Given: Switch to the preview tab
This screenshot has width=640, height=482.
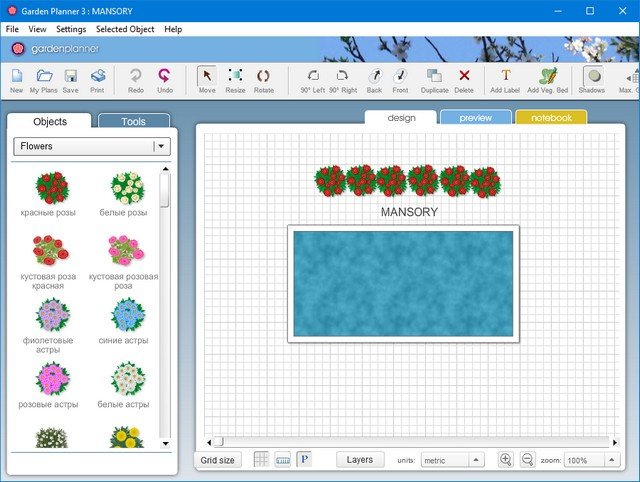Looking at the screenshot, I should pos(476,118).
